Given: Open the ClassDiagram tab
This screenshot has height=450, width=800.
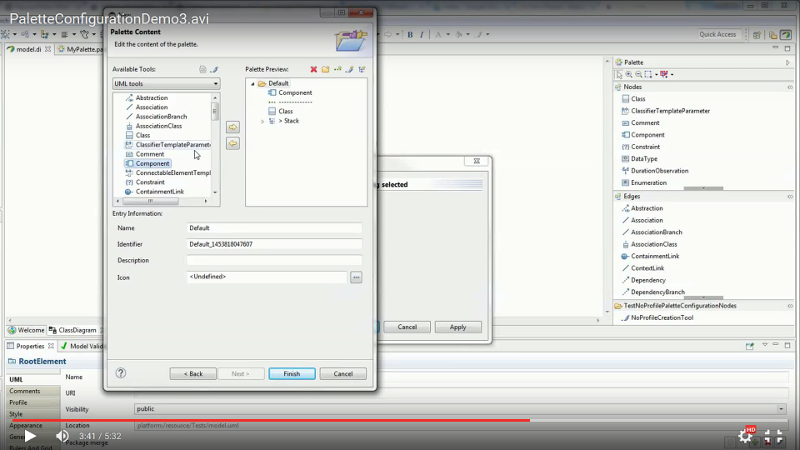Looking at the screenshot, I should 72,330.
